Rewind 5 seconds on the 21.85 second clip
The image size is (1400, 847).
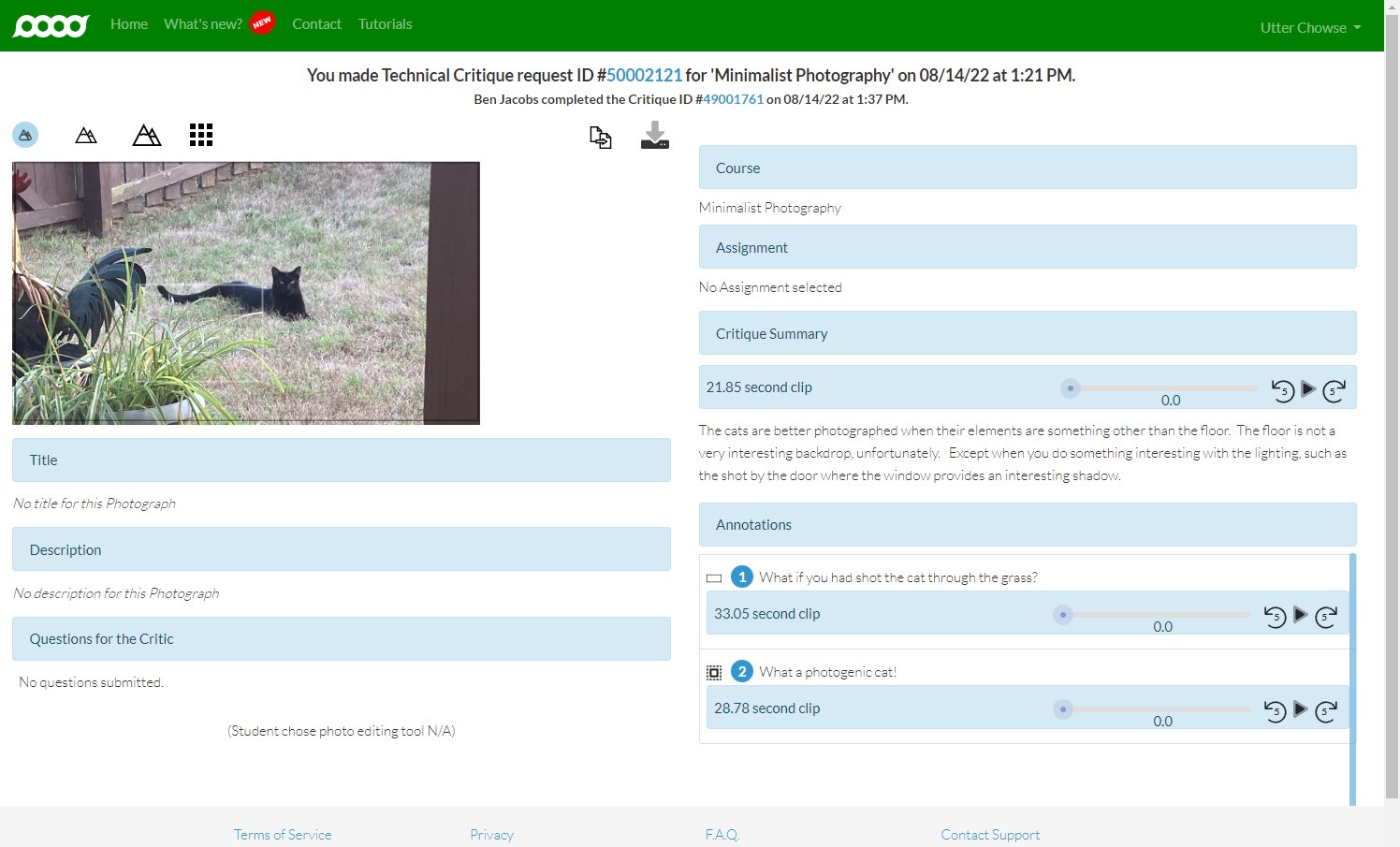(1283, 390)
